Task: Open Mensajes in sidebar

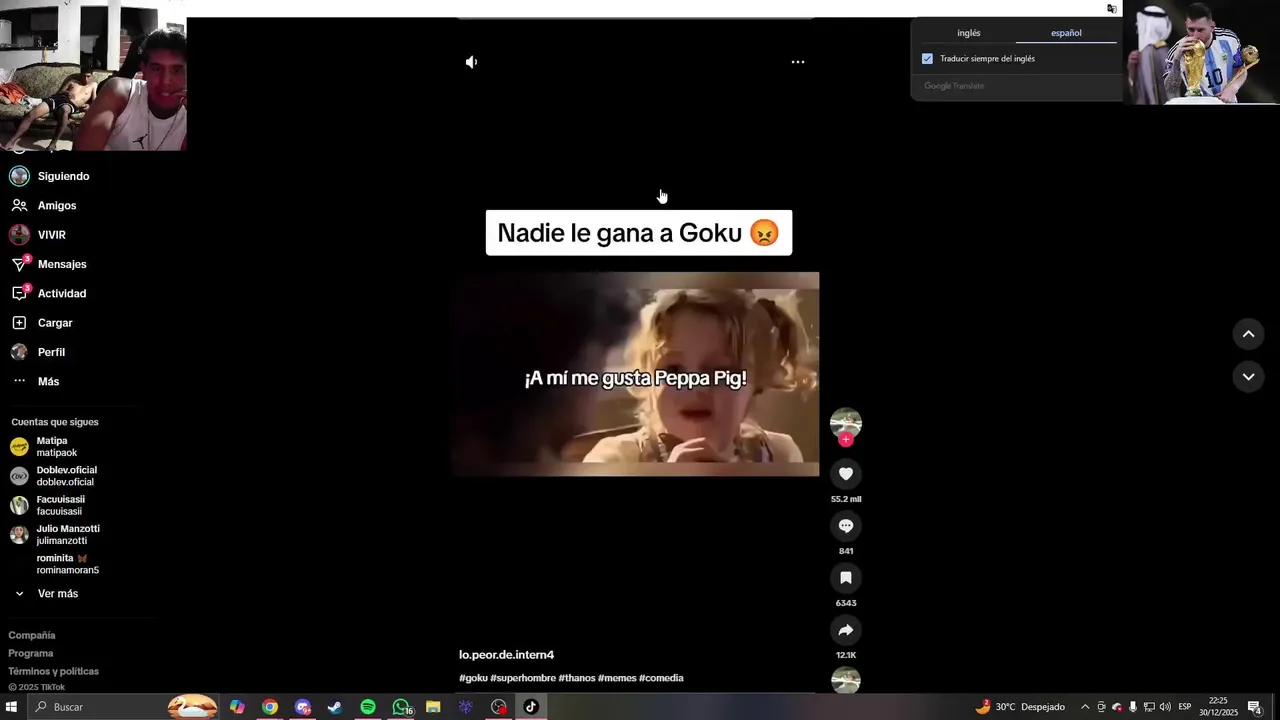Action: click(49, 264)
